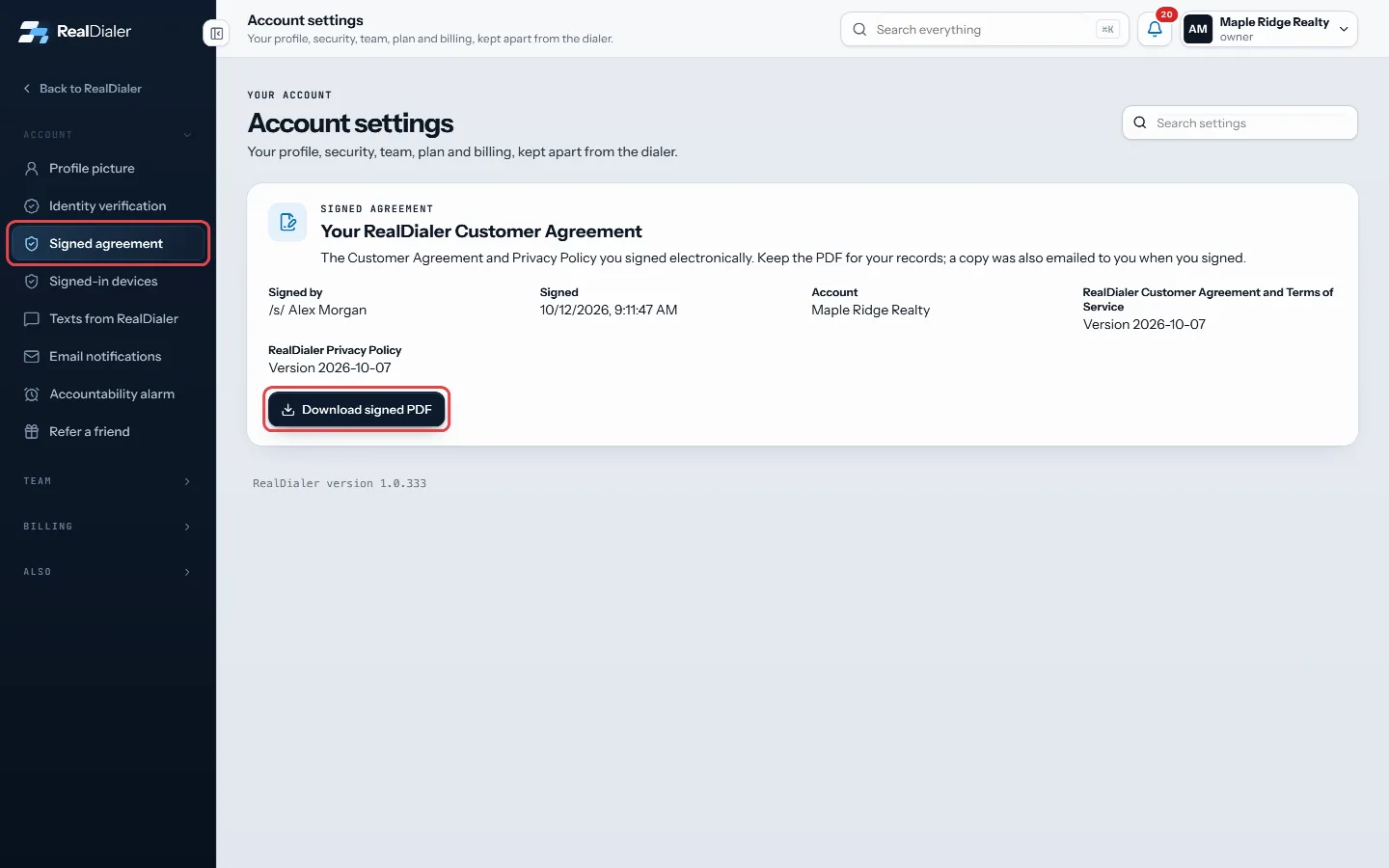Expand the BILLING section

(107, 527)
